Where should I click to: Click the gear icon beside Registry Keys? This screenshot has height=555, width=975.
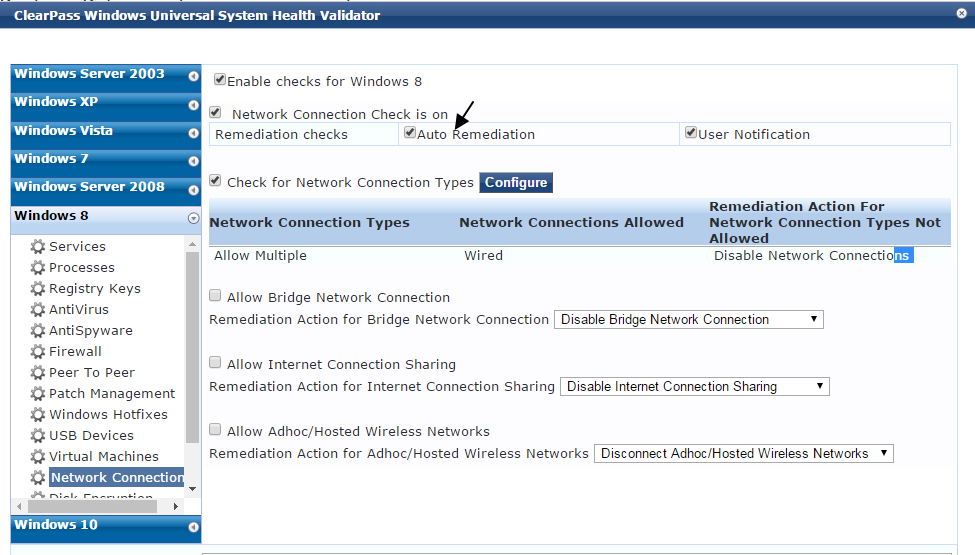tap(38, 289)
